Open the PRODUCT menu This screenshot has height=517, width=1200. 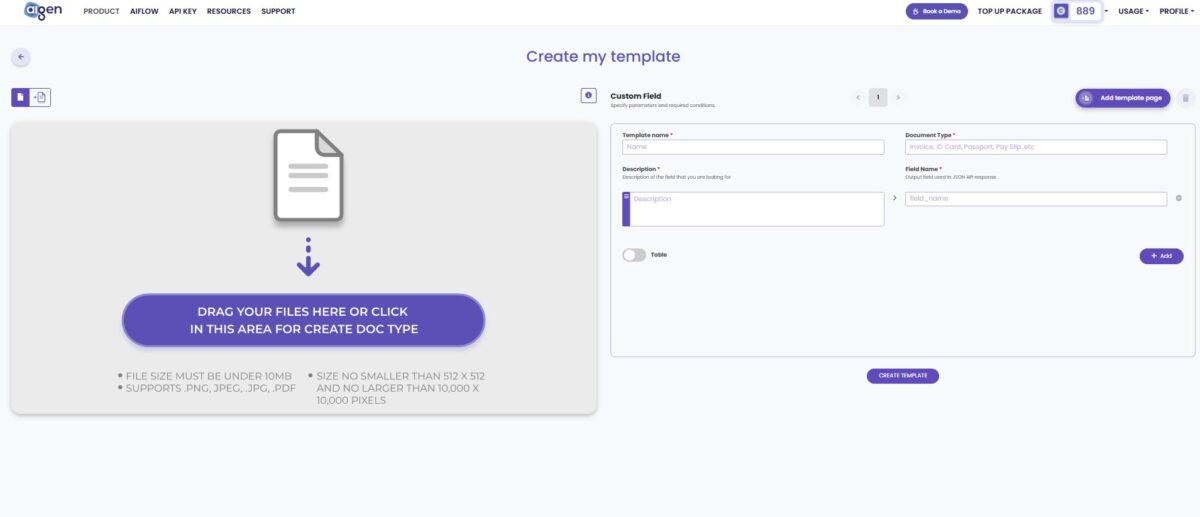[102, 11]
